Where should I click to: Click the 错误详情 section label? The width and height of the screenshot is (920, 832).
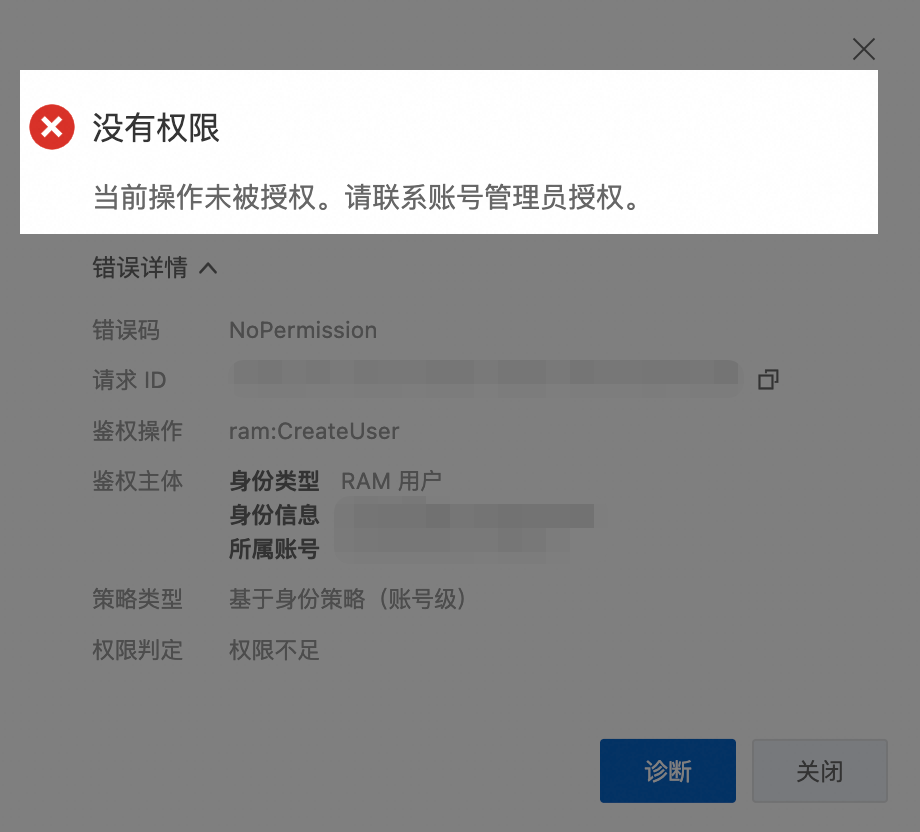pos(140,268)
